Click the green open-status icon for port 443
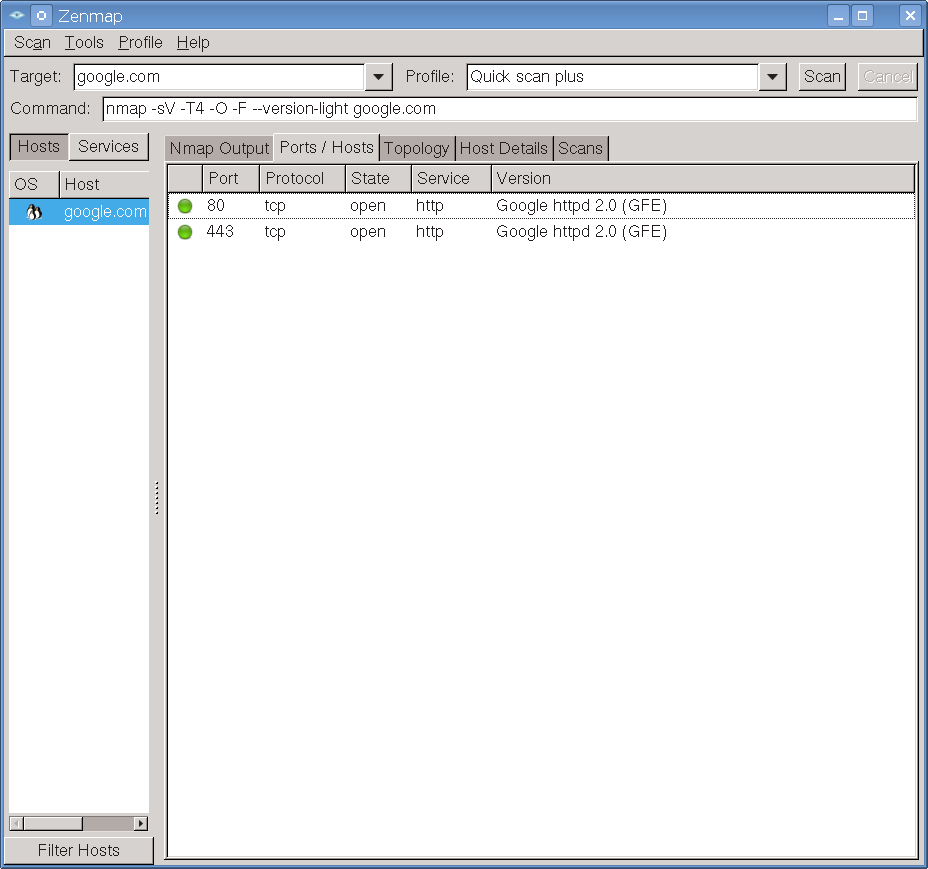 tap(185, 232)
